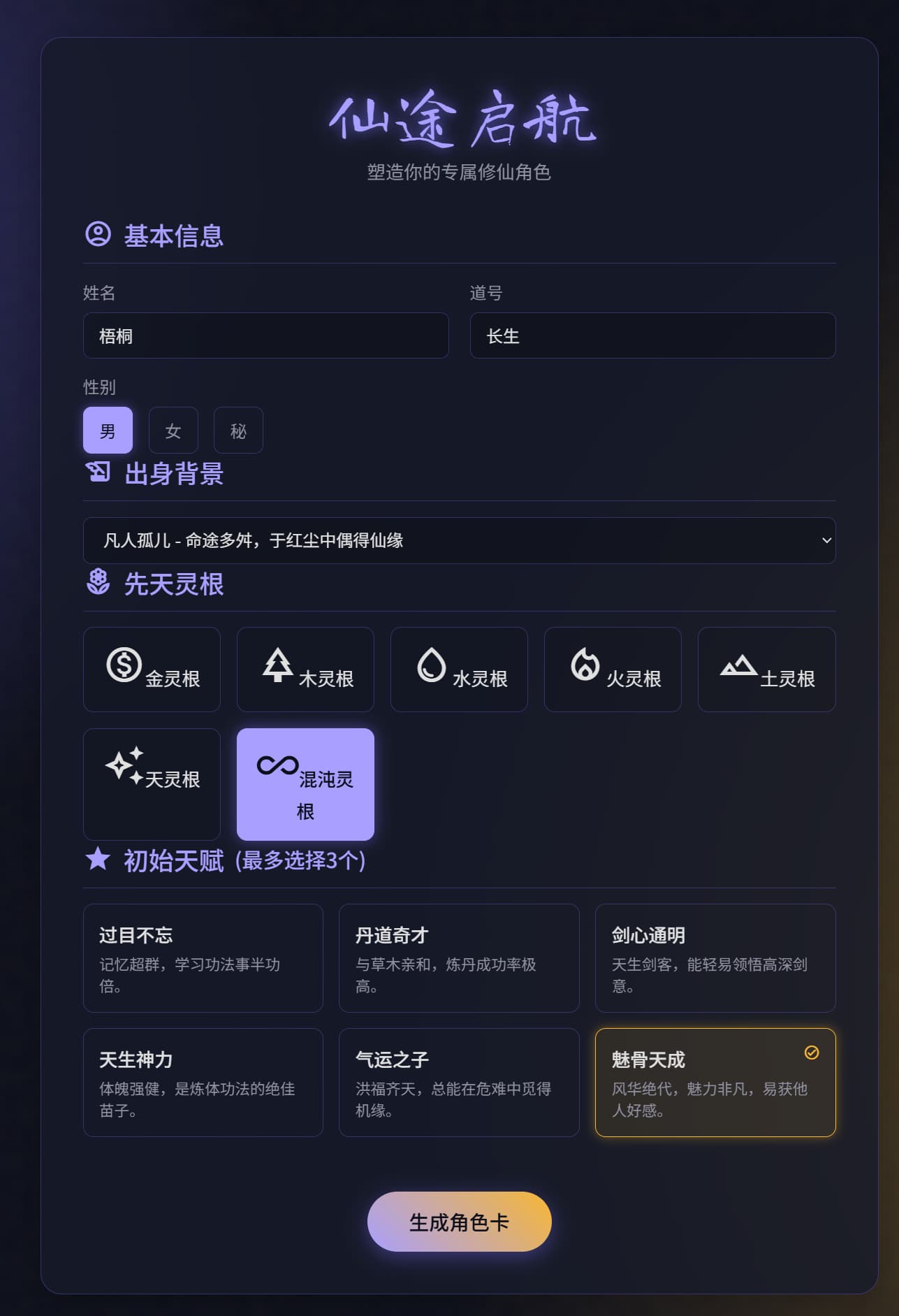Select gender 秘
Viewport: 899px width, 1316px height.
pos(238,430)
